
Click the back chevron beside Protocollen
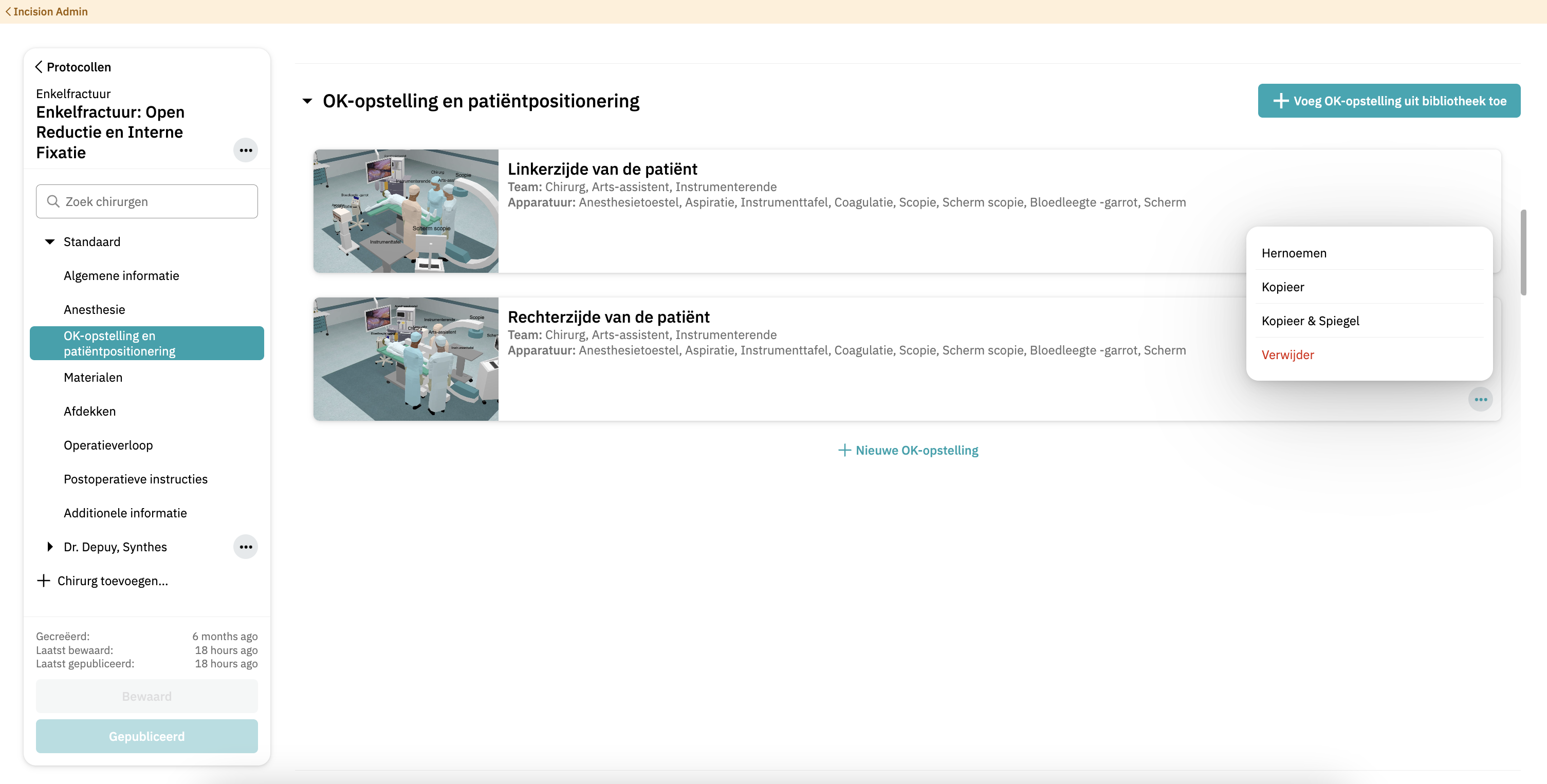point(39,67)
